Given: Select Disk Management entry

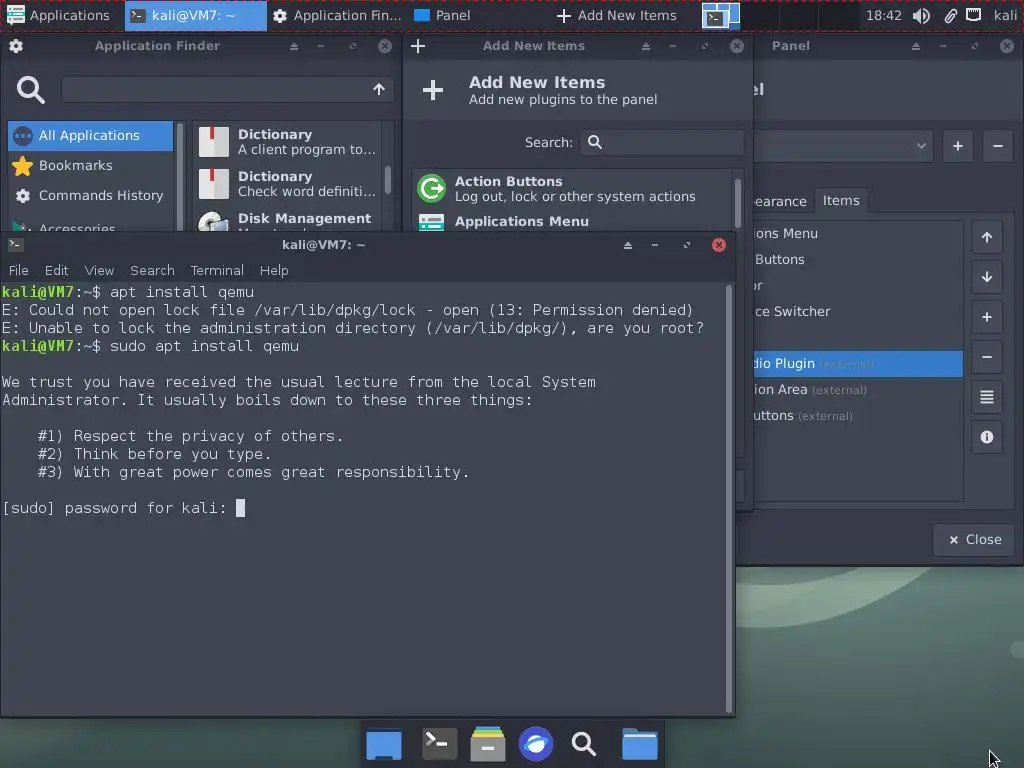Looking at the screenshot, I should 287,221.
